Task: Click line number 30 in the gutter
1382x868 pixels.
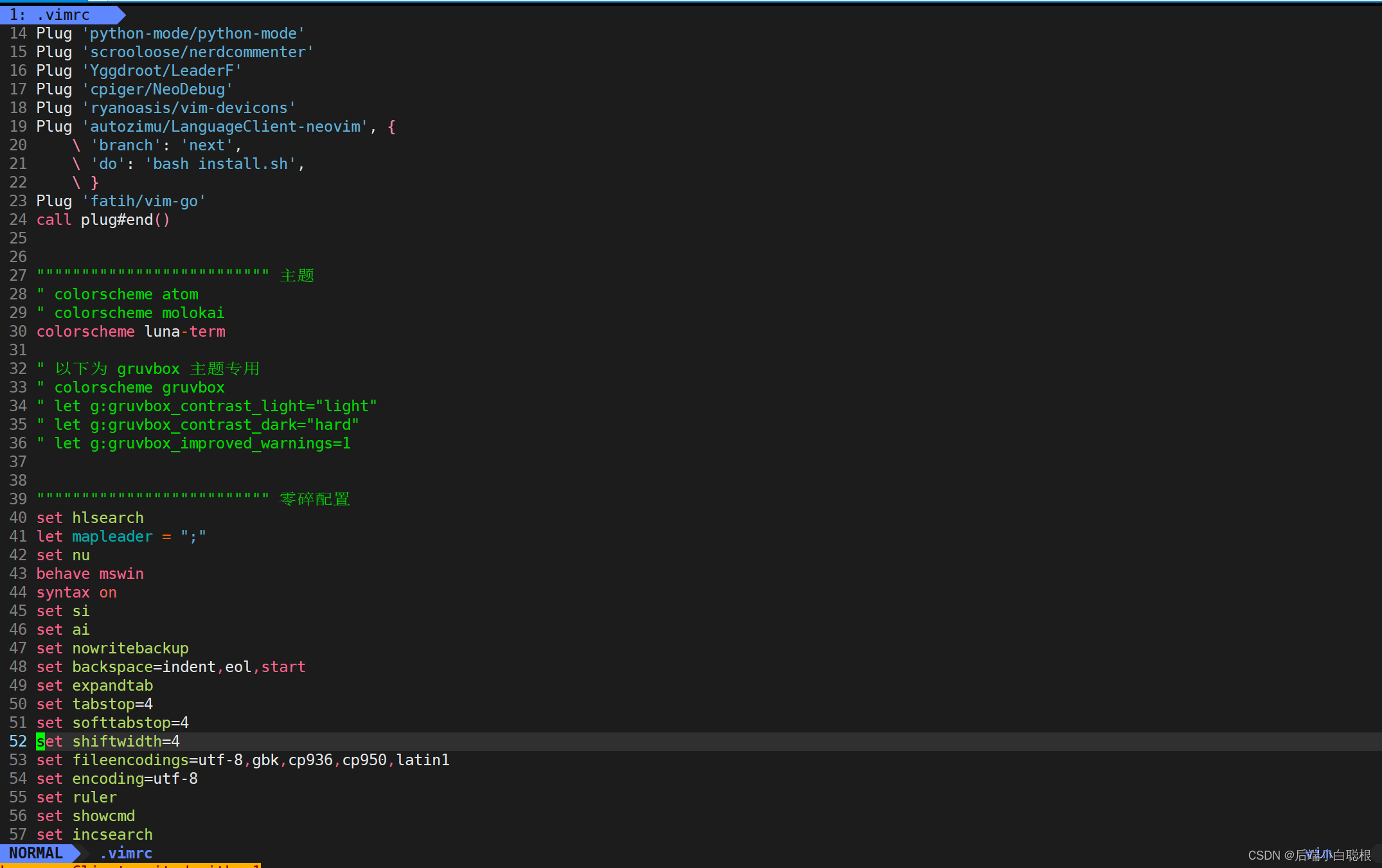Action: point(18,332)
